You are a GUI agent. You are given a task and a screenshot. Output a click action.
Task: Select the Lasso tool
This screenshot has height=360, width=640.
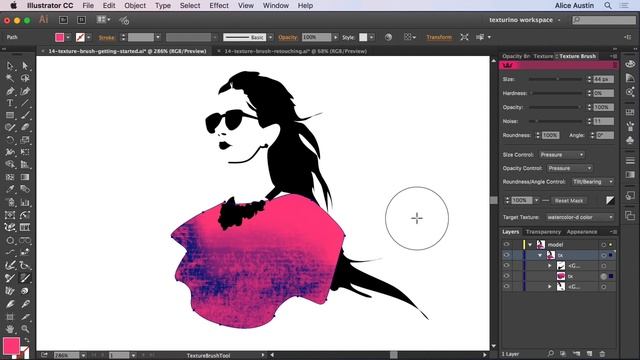25,78
